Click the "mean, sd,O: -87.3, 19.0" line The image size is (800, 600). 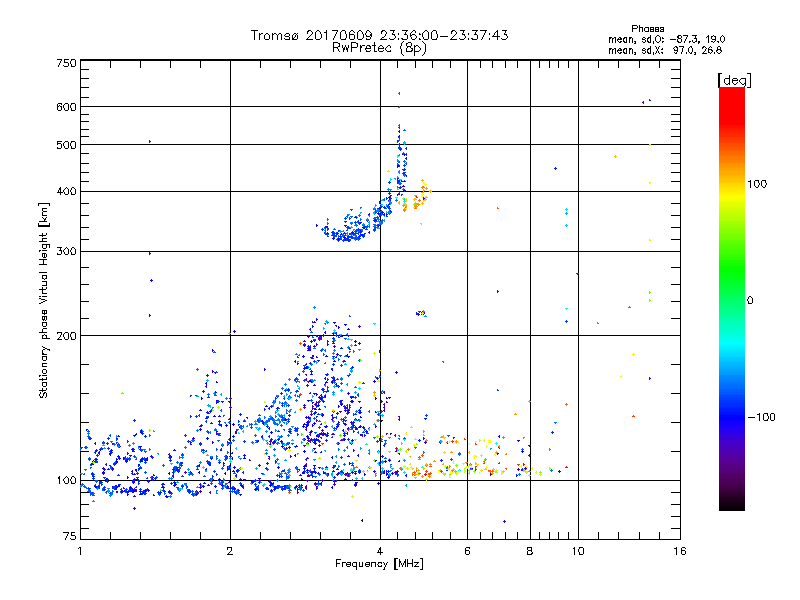click(666, 39)
